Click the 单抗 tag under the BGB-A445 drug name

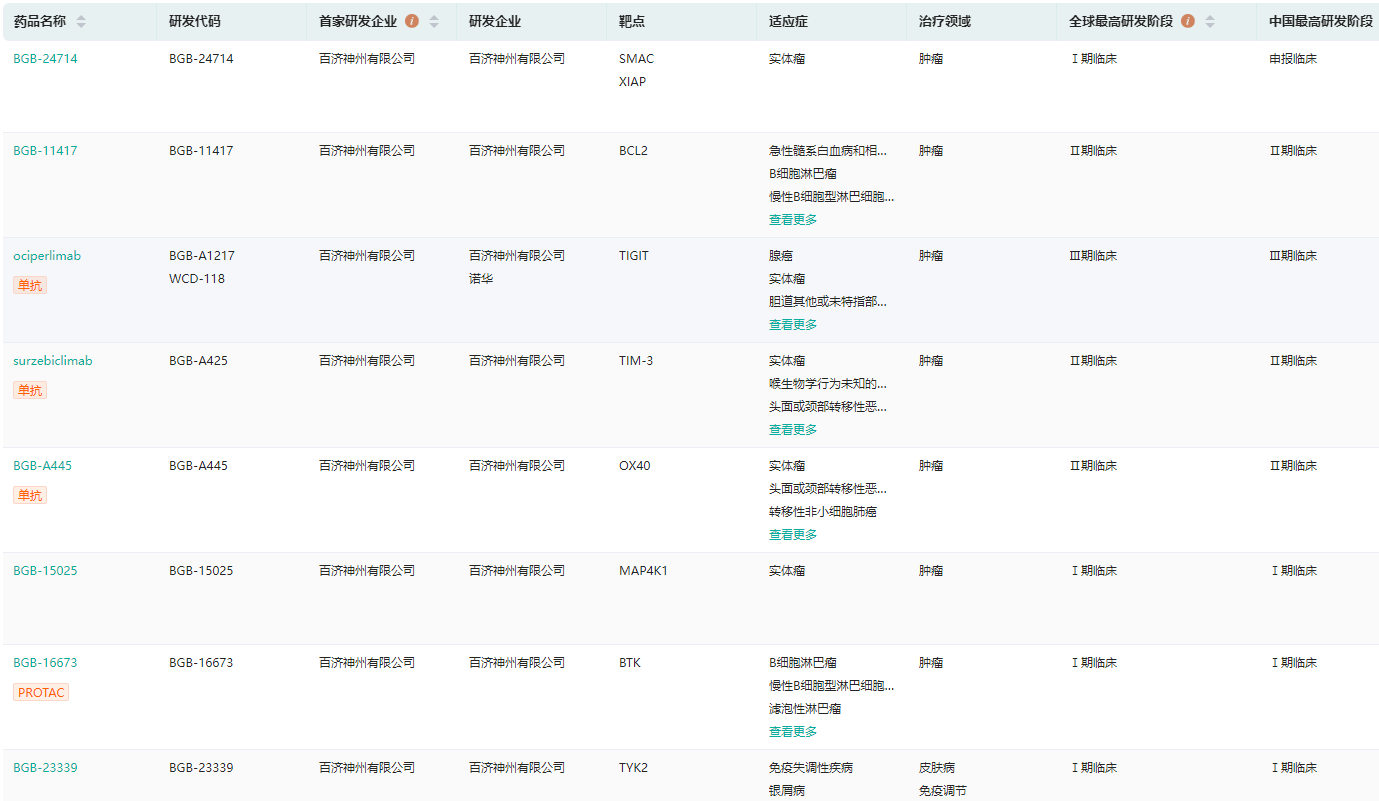[30, 495]
